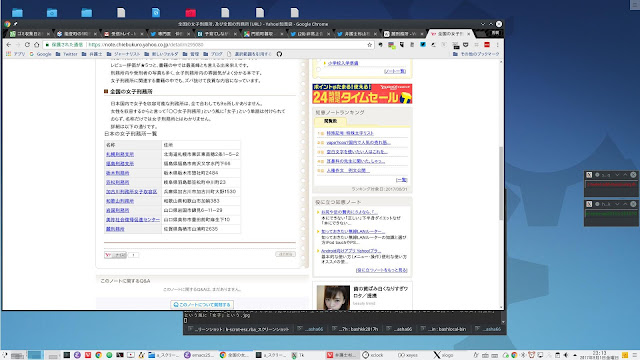Image resolution: width=640 pixels, height=360 pixels.
Task: Open the 小学校入学準備 link
Action: (343, 63)
